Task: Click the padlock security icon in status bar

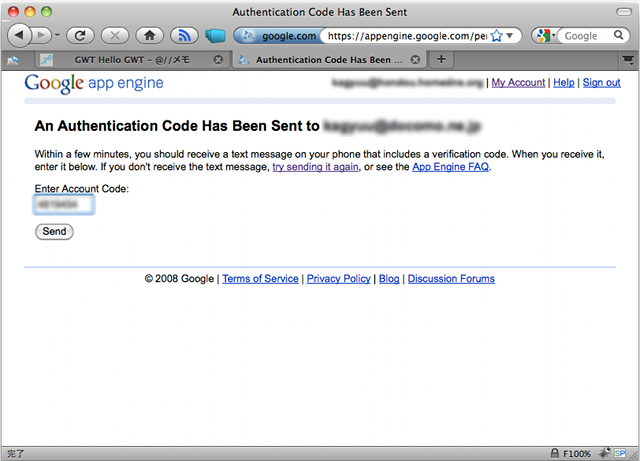Action: [x=555, y=453]
